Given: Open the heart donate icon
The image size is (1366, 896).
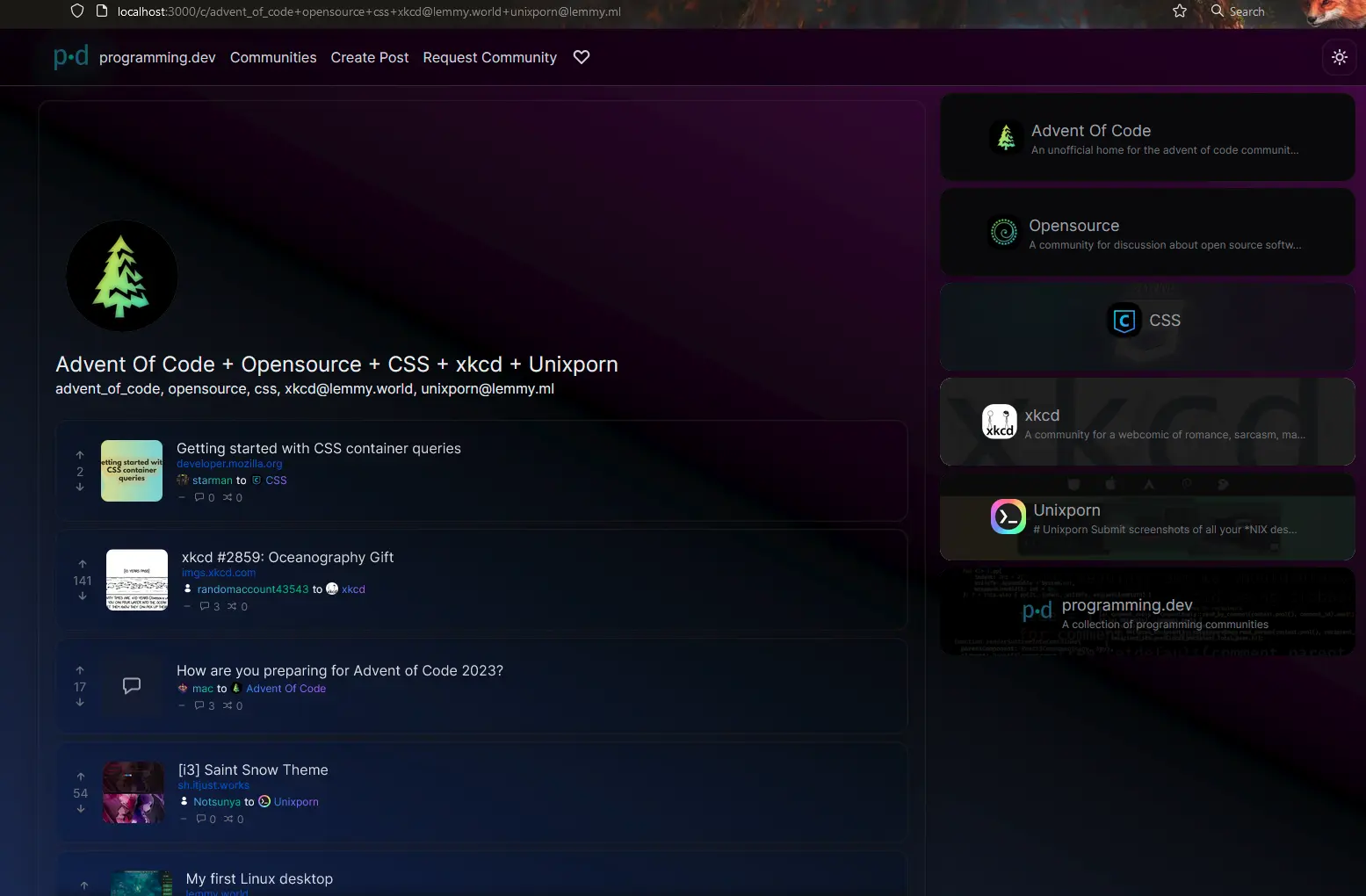Looking at the screenshot, I should coord(582,57).
